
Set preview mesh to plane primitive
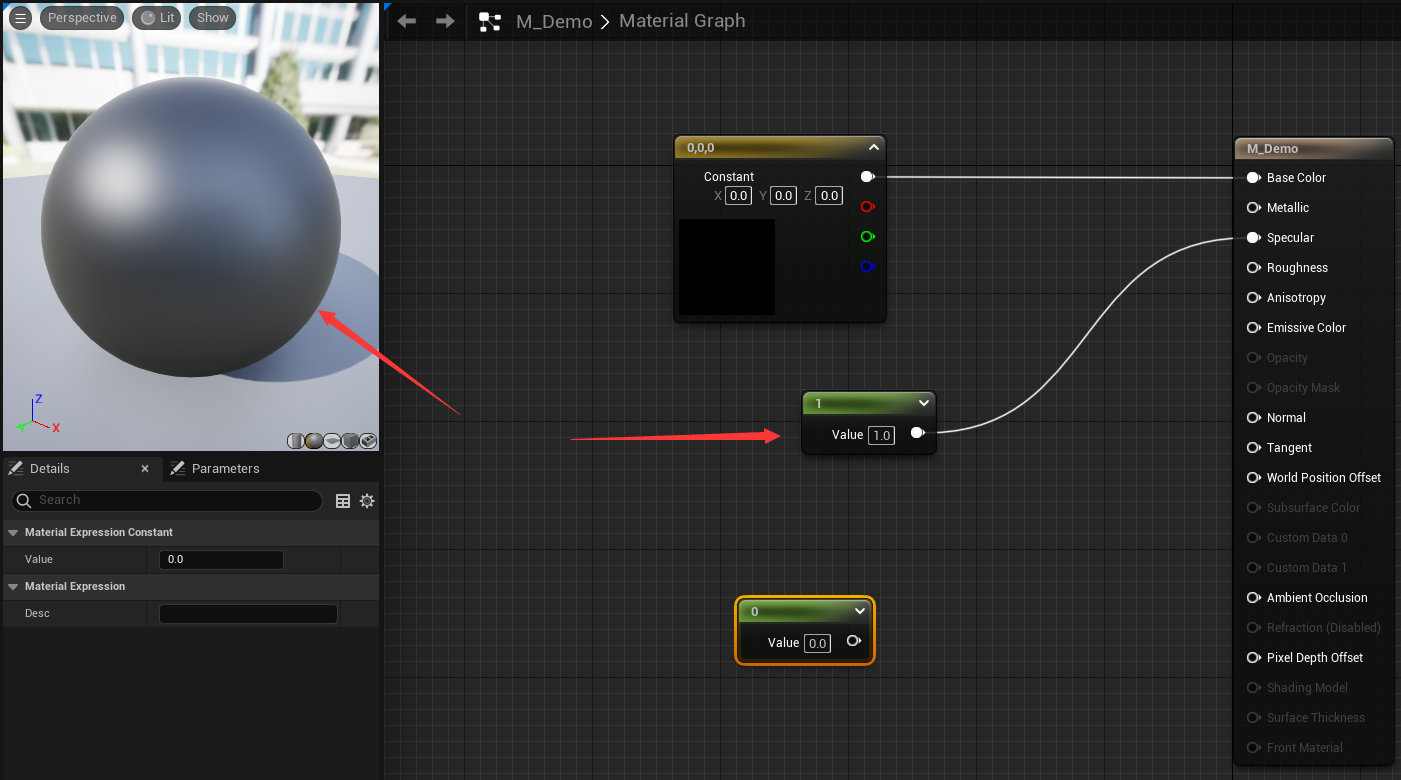pos(331,441)
